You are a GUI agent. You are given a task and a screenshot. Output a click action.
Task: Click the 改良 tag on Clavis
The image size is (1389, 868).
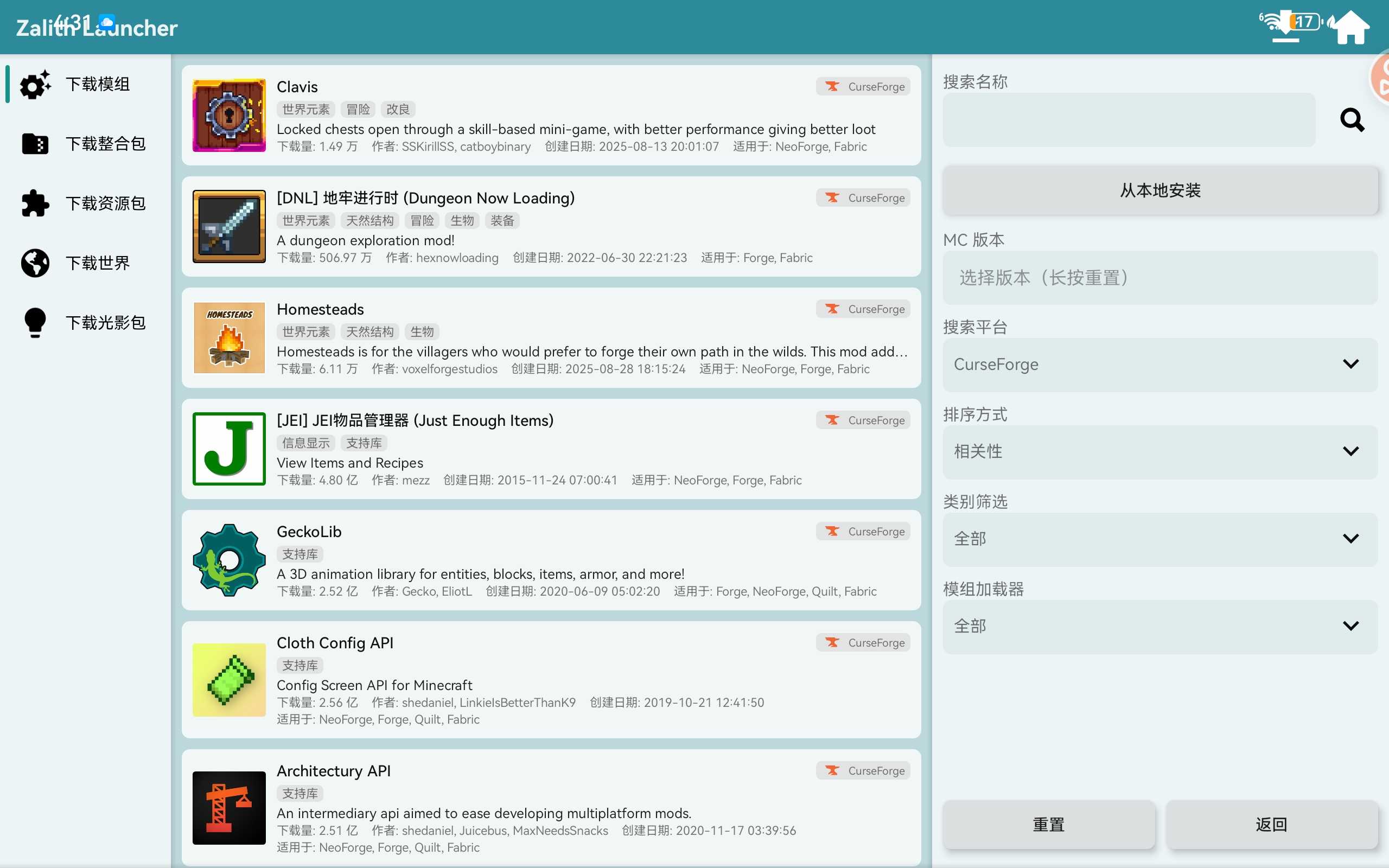pos(398,109)
